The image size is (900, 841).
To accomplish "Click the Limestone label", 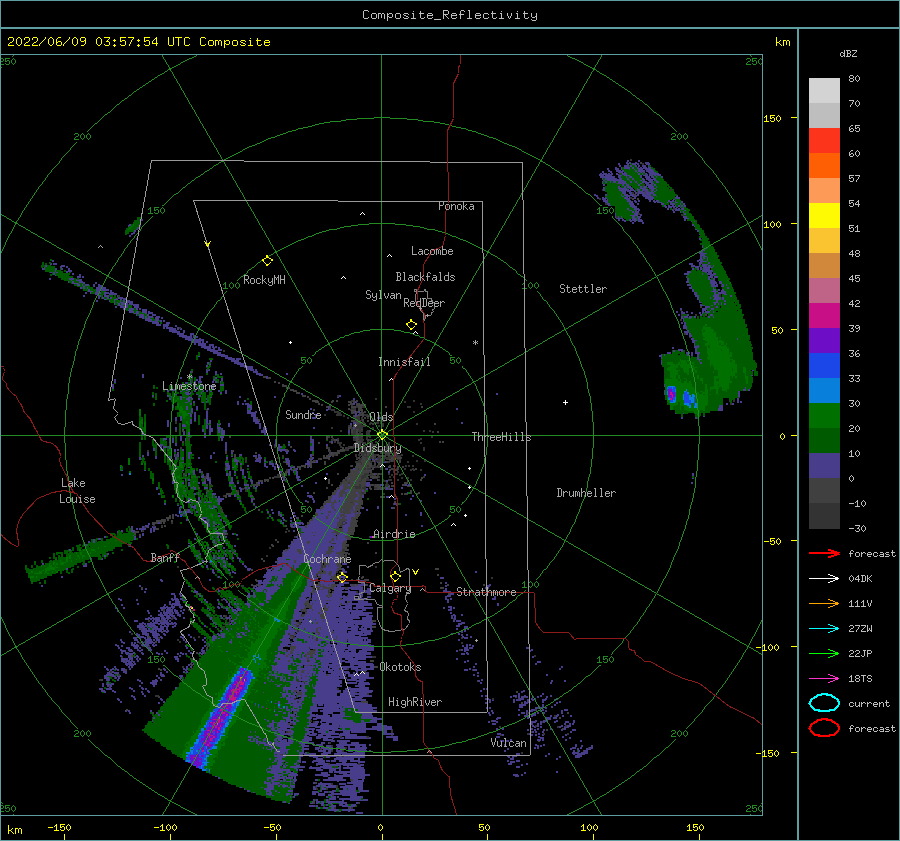I will (x=189, y=386).
